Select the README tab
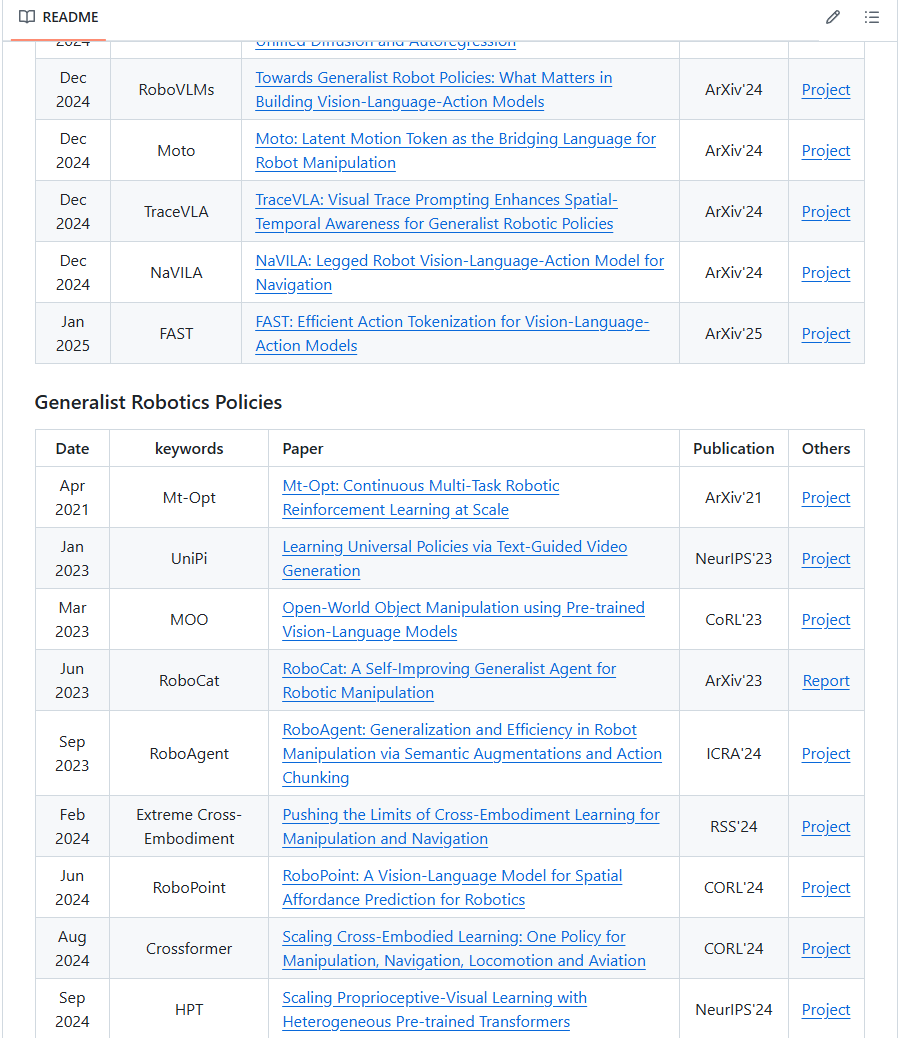The width and height of the screenshot is (900, 1038). pos(58,18)
